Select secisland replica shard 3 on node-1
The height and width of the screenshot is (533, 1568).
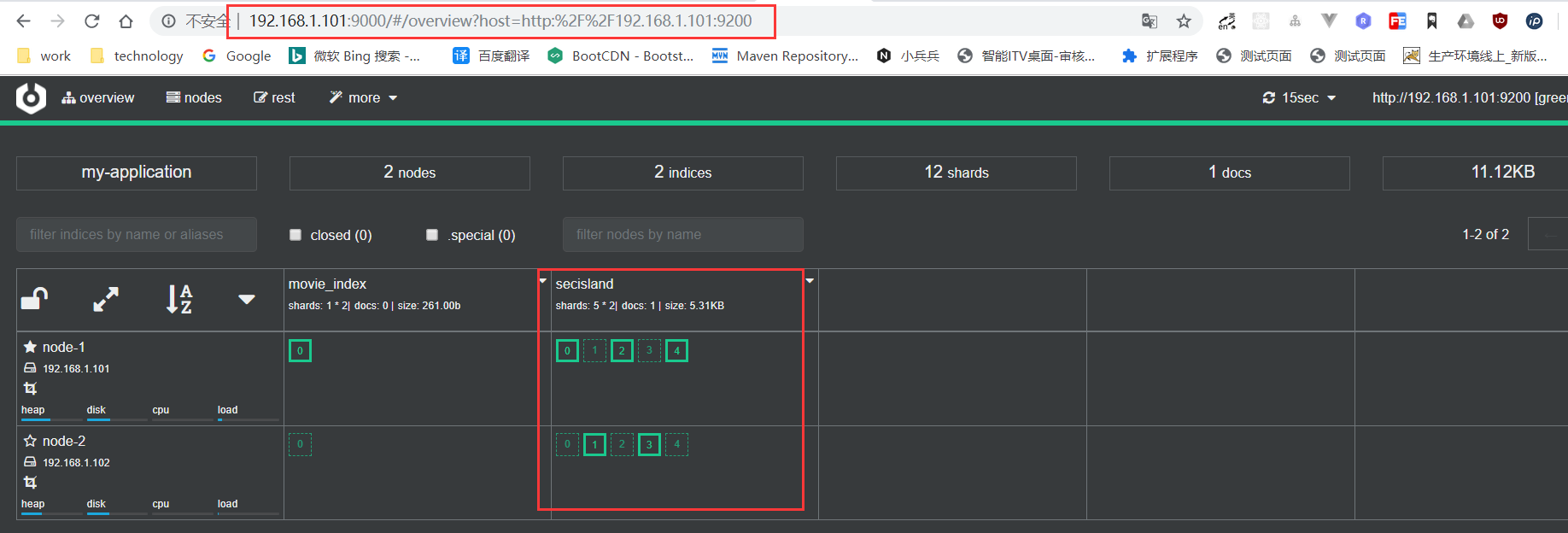click(649, 350)
